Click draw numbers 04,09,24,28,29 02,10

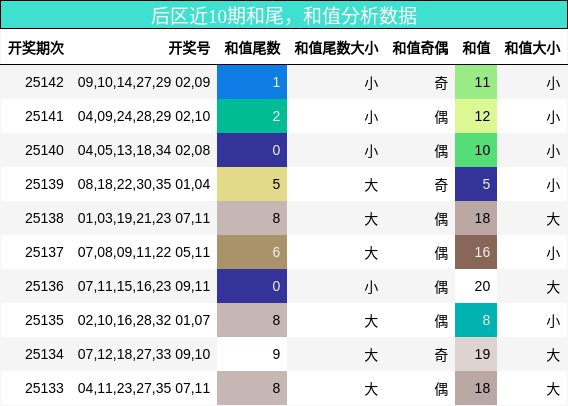144,116
